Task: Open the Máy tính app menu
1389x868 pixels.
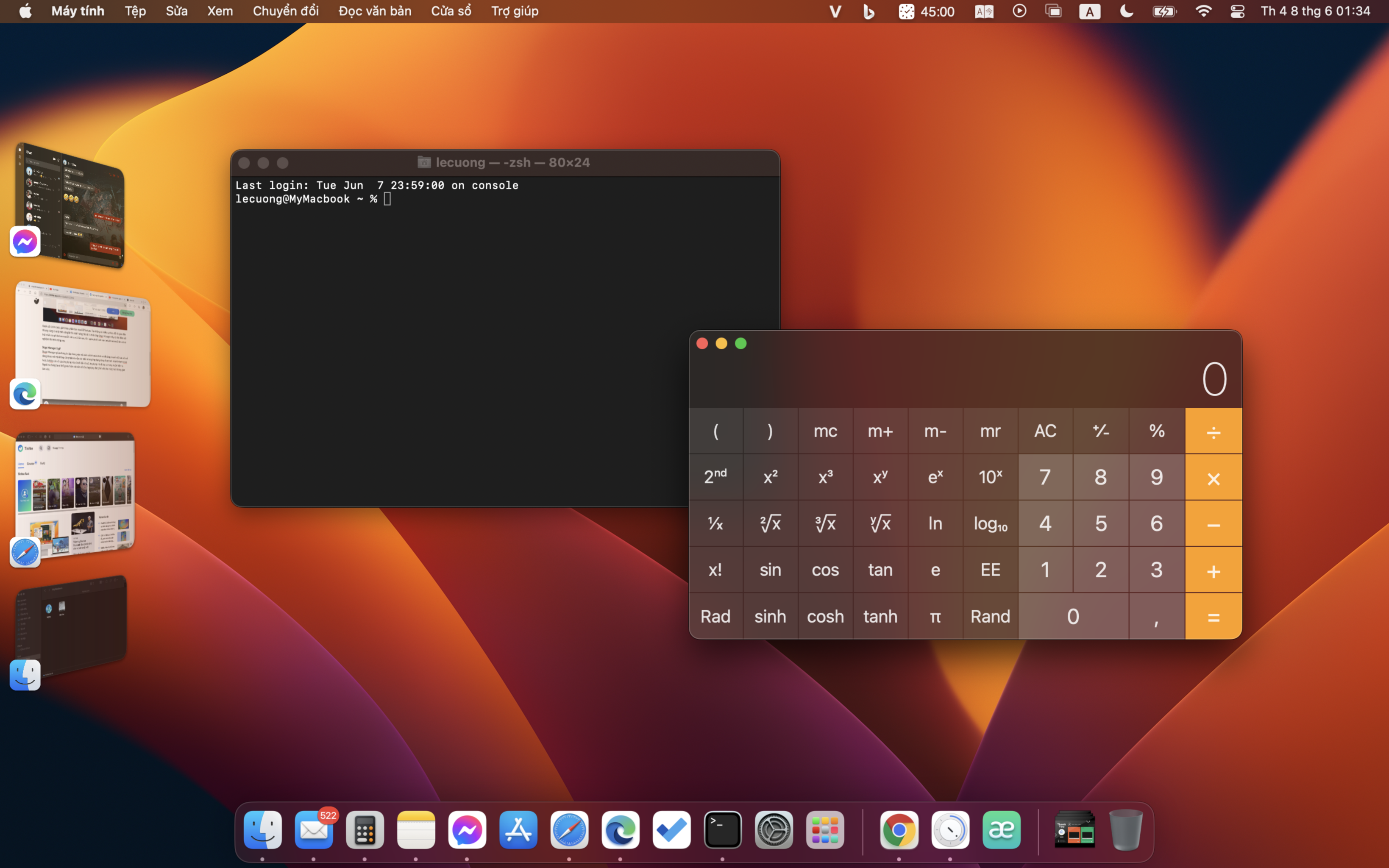Action: click(78, 11)
